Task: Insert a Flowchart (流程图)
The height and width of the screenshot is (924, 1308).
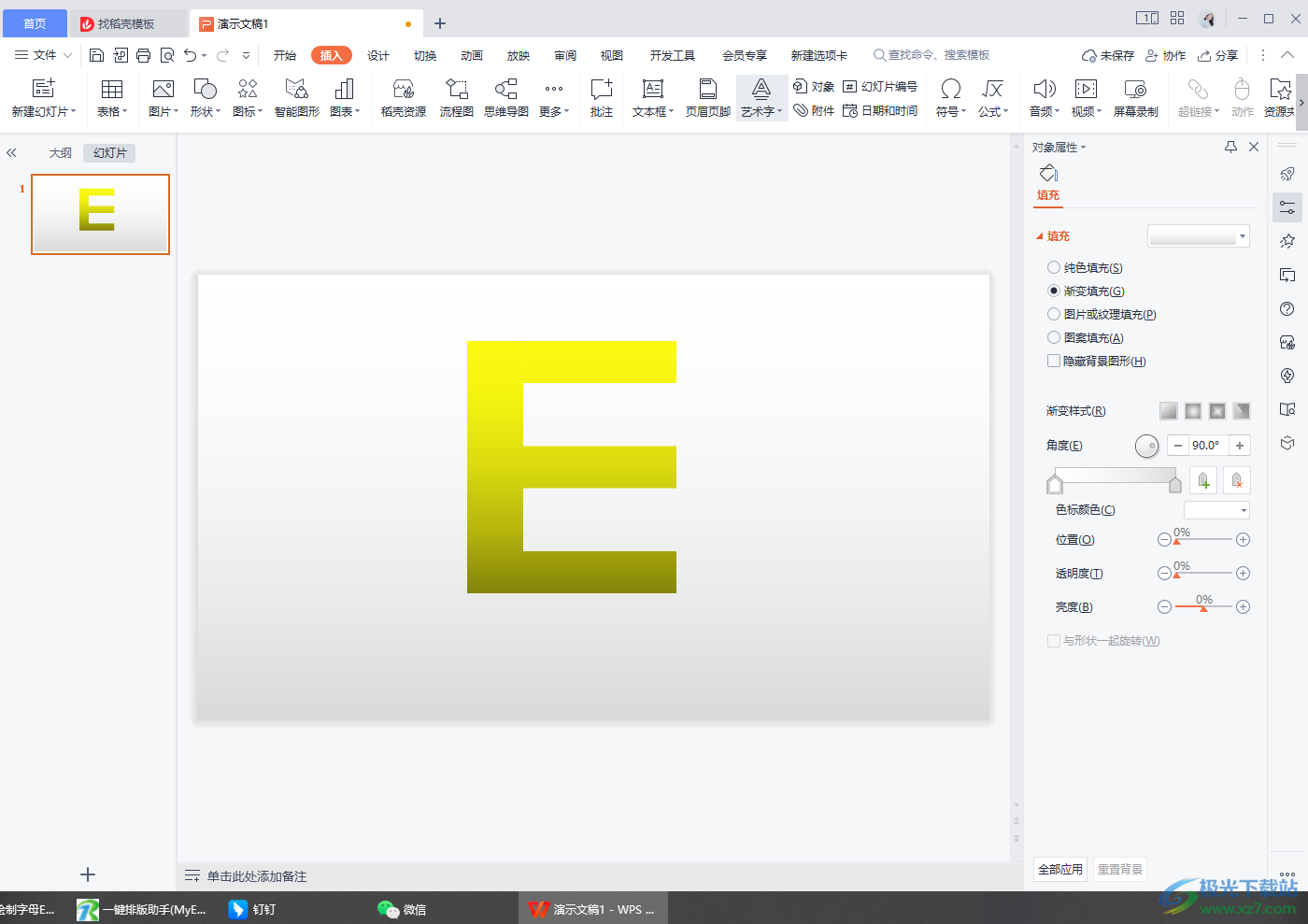Action: 457,98
